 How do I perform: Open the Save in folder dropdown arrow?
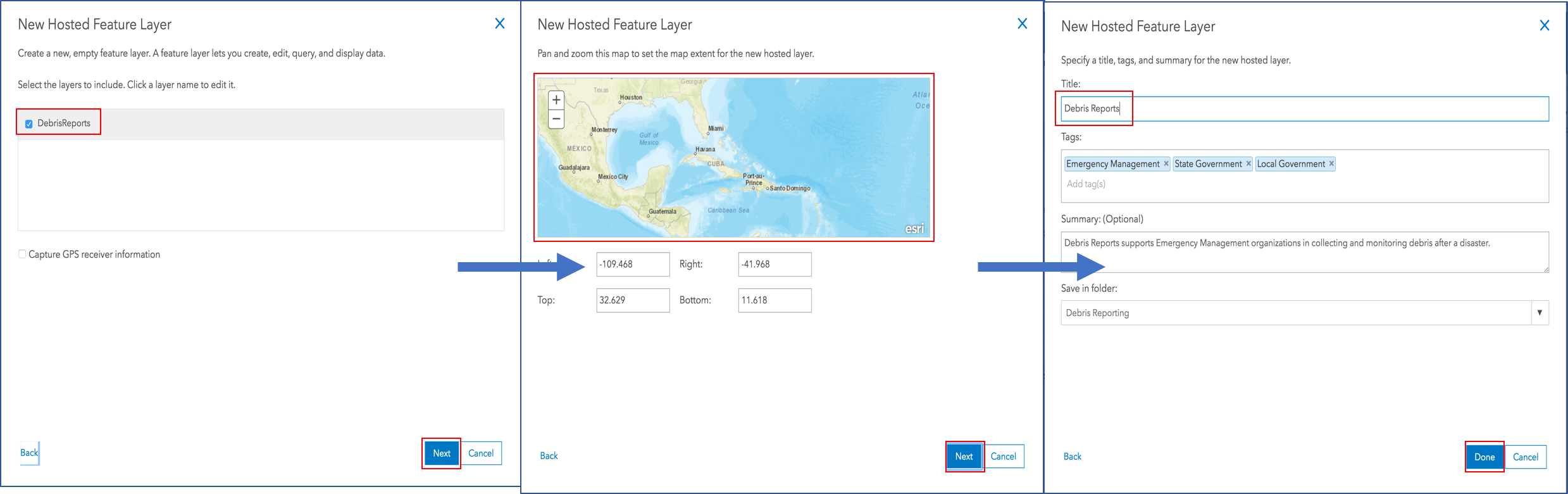coord(1540,313)
